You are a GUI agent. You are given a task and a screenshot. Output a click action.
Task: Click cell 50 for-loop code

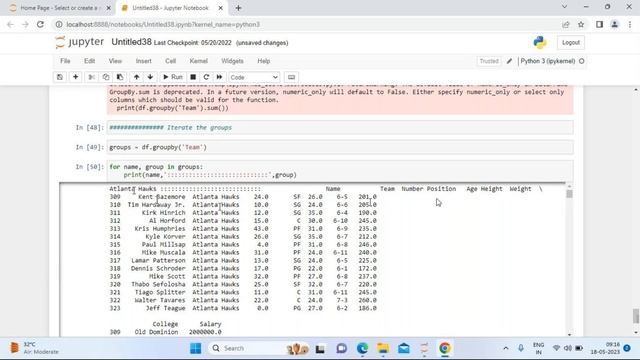pyautogui.click(x=340, y=171)
